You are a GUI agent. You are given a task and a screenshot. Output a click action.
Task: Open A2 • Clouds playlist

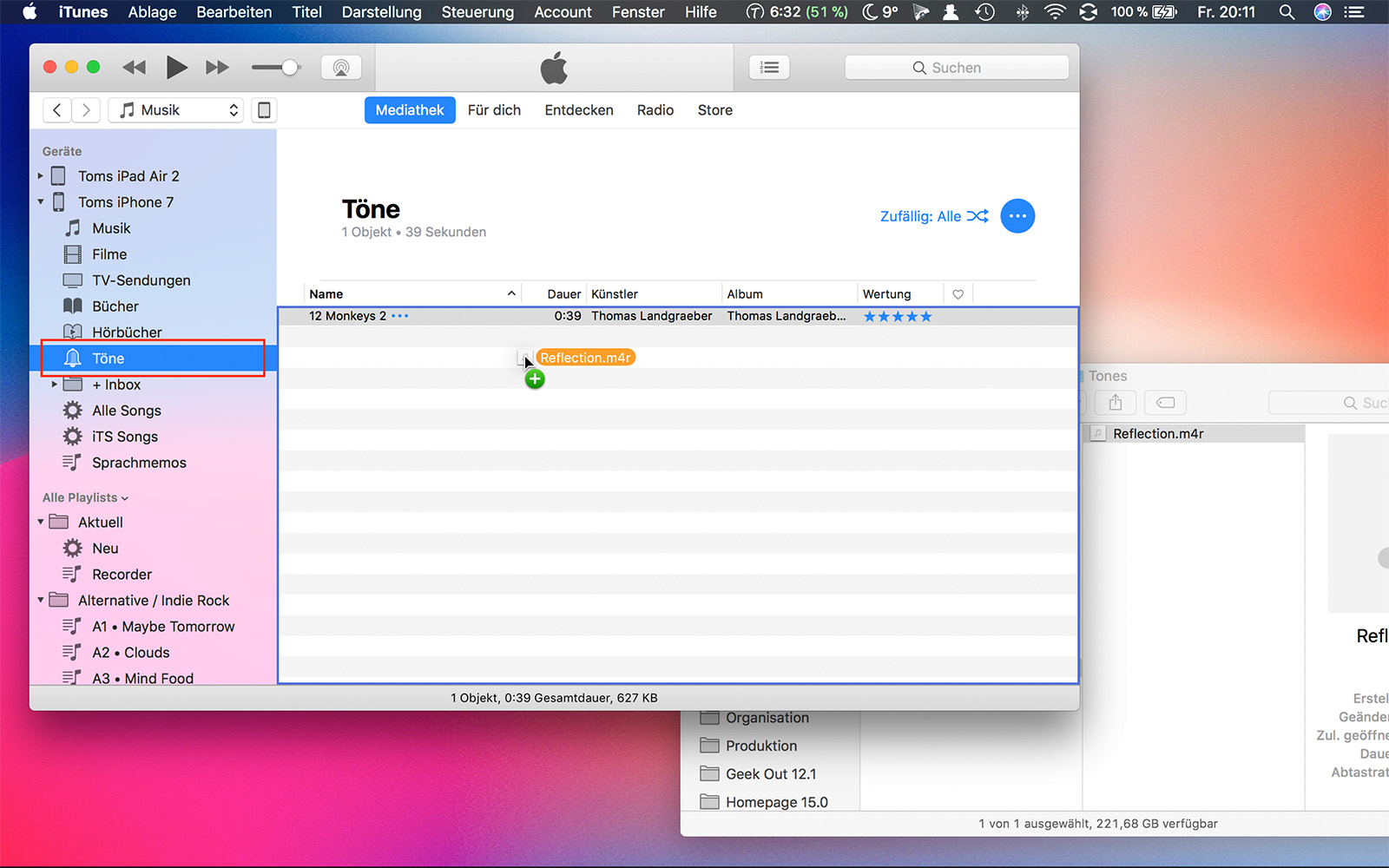point(131,653)
